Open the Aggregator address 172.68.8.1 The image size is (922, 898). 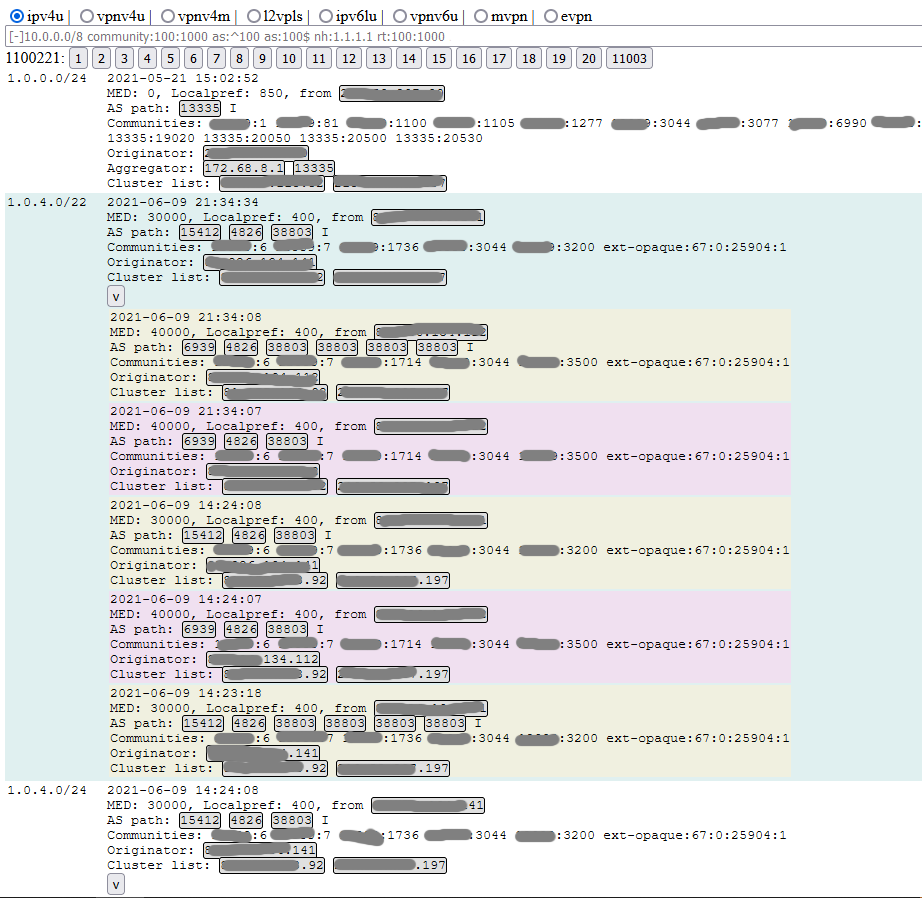pyautogui.click(x=245, y=168)
